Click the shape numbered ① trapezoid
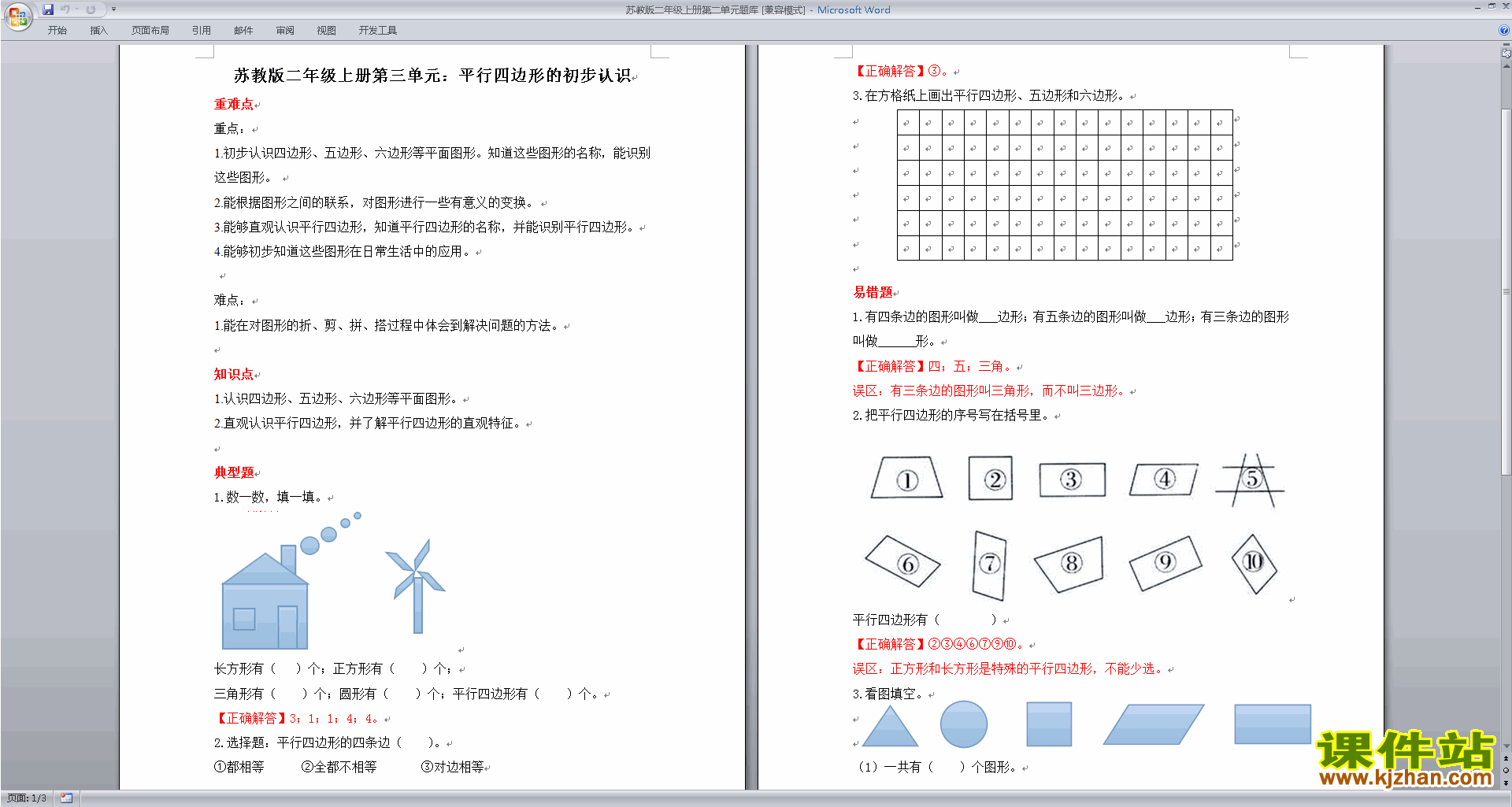This screenshot has height=807, width=1512. 906,478
